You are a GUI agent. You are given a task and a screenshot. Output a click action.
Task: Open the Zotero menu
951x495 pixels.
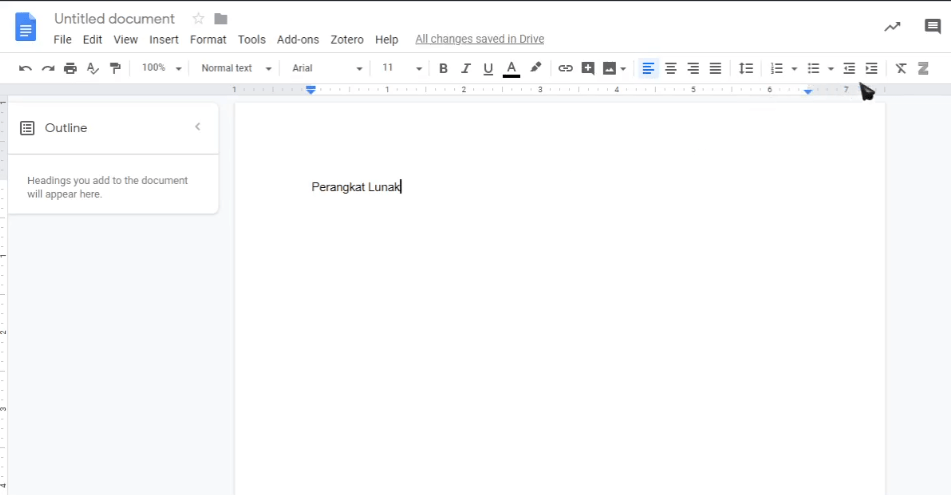(347, 40)
